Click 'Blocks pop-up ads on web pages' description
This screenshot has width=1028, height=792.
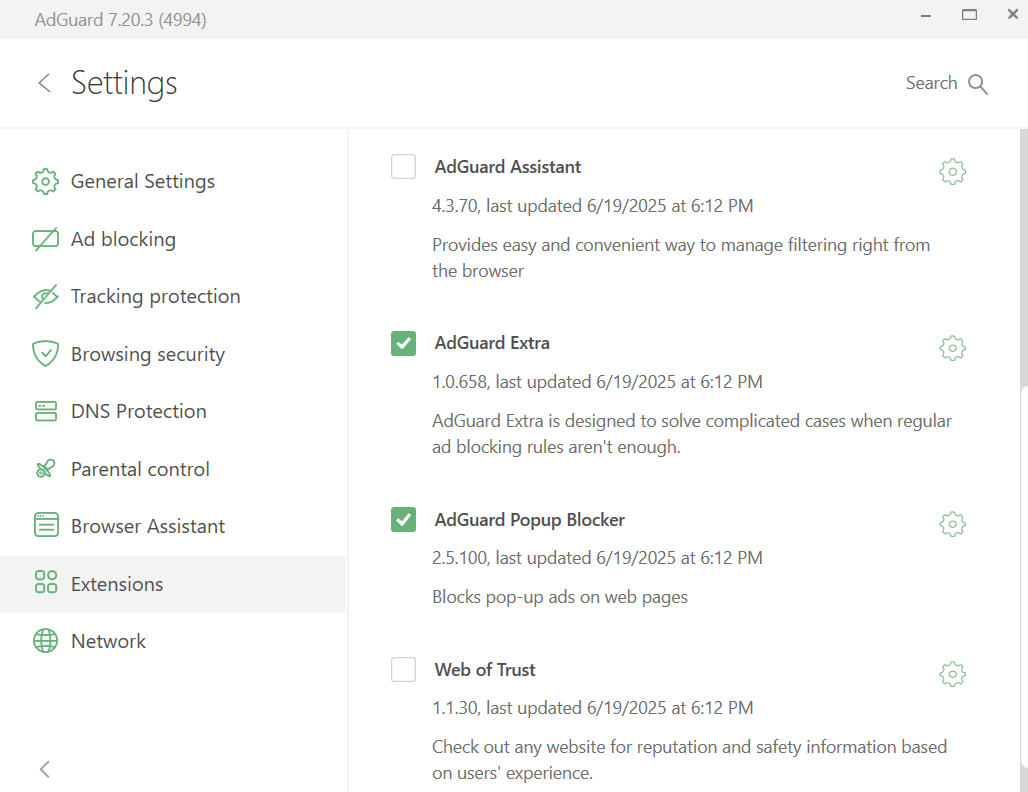[560, 597]
